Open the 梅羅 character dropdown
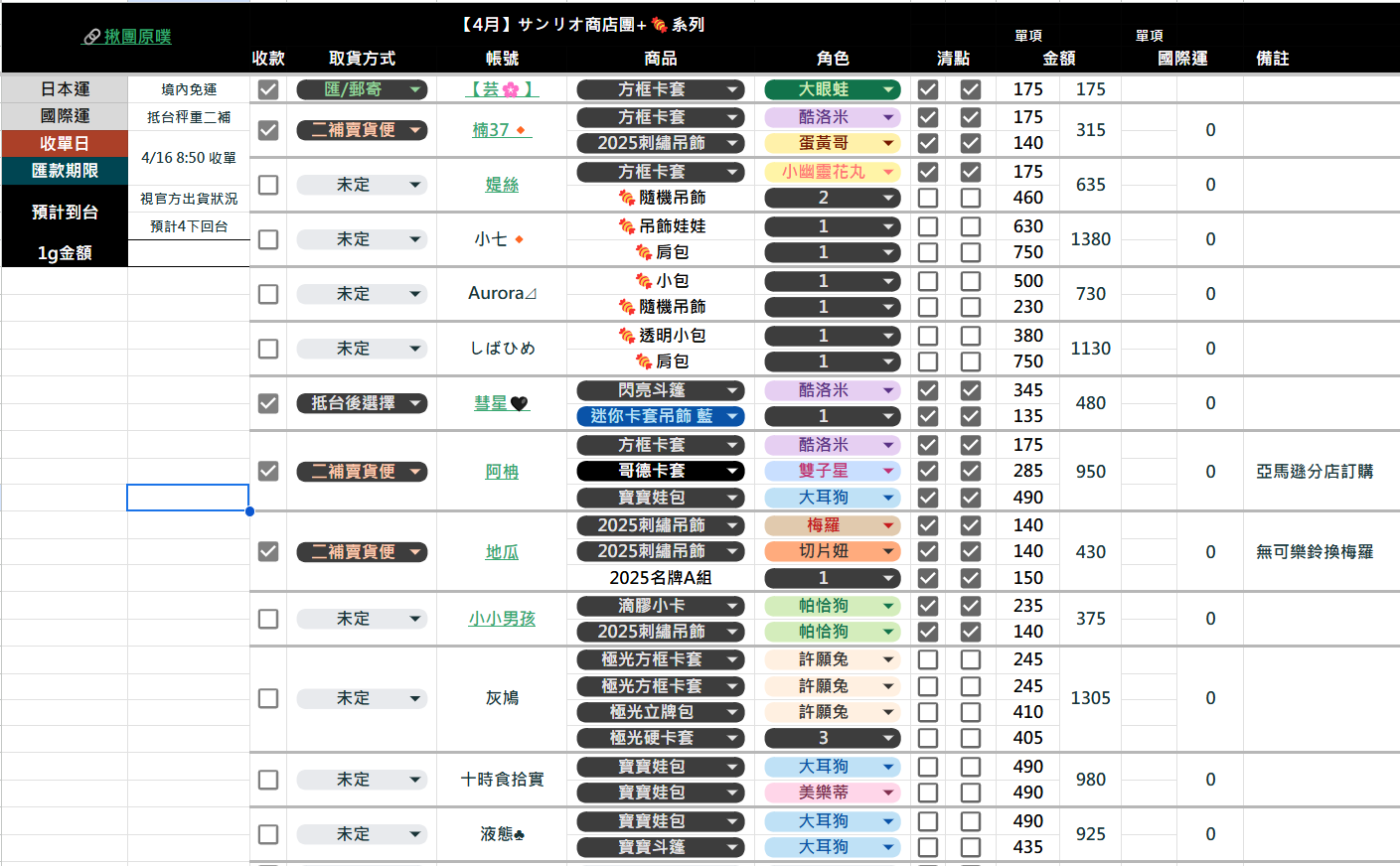 [833, 525]
